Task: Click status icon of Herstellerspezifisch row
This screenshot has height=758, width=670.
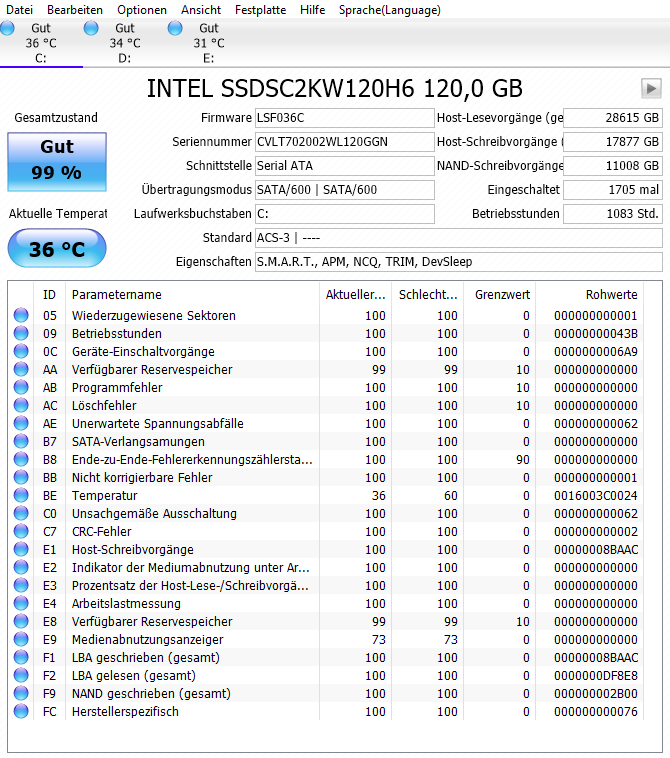Action: click(x=21, y=711)
